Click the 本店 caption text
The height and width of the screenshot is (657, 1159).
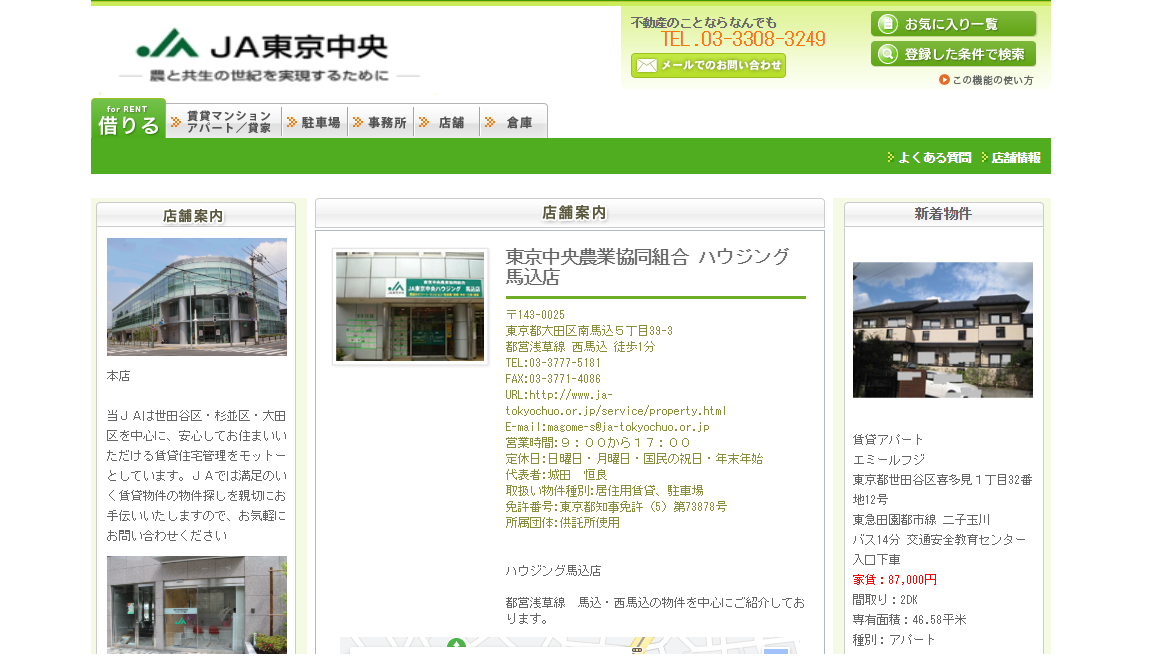118,376
